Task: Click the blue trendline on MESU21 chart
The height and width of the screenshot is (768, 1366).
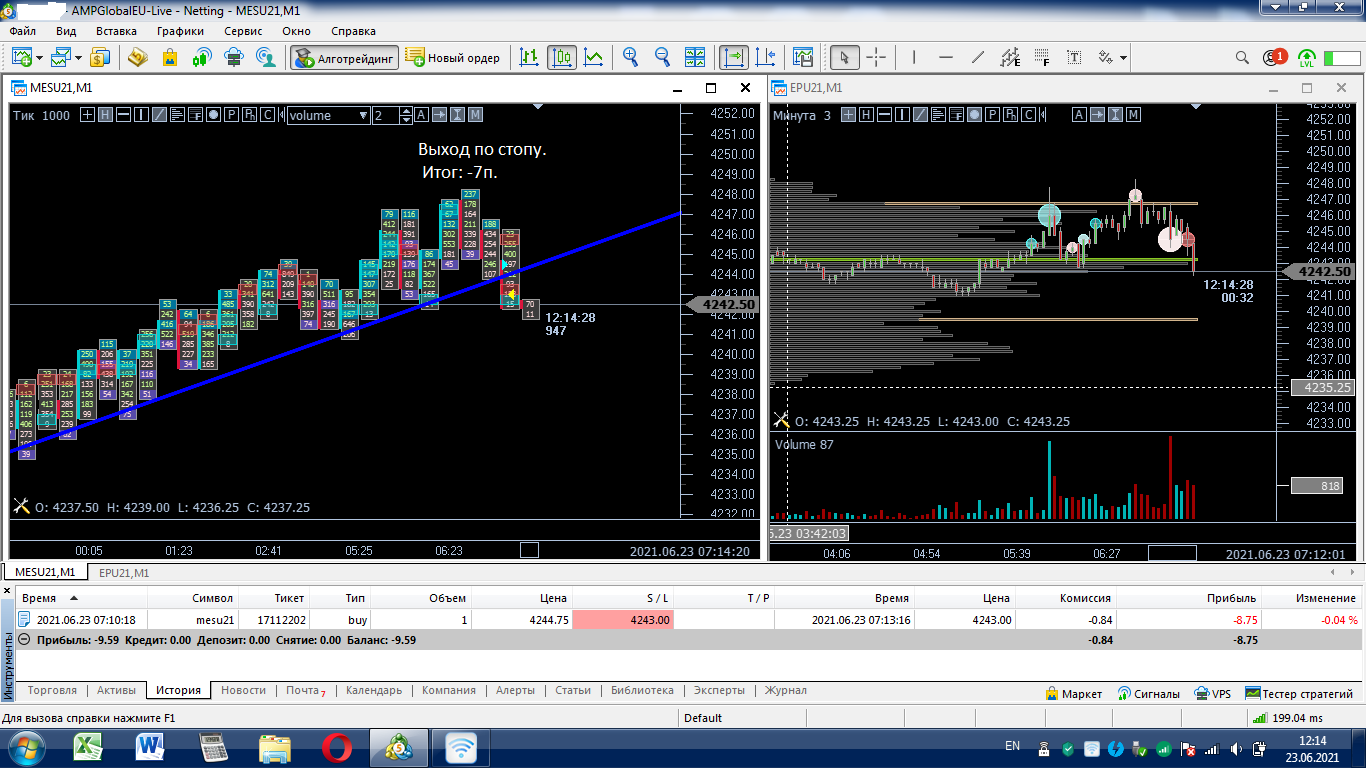Action: tap(345, 333)
